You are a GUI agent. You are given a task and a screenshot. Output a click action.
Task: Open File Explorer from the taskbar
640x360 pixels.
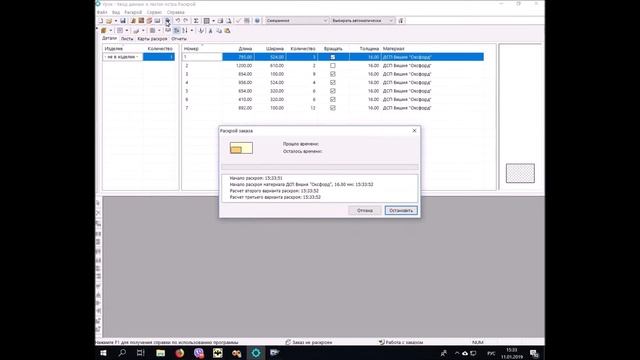click(x=160, y=353)
